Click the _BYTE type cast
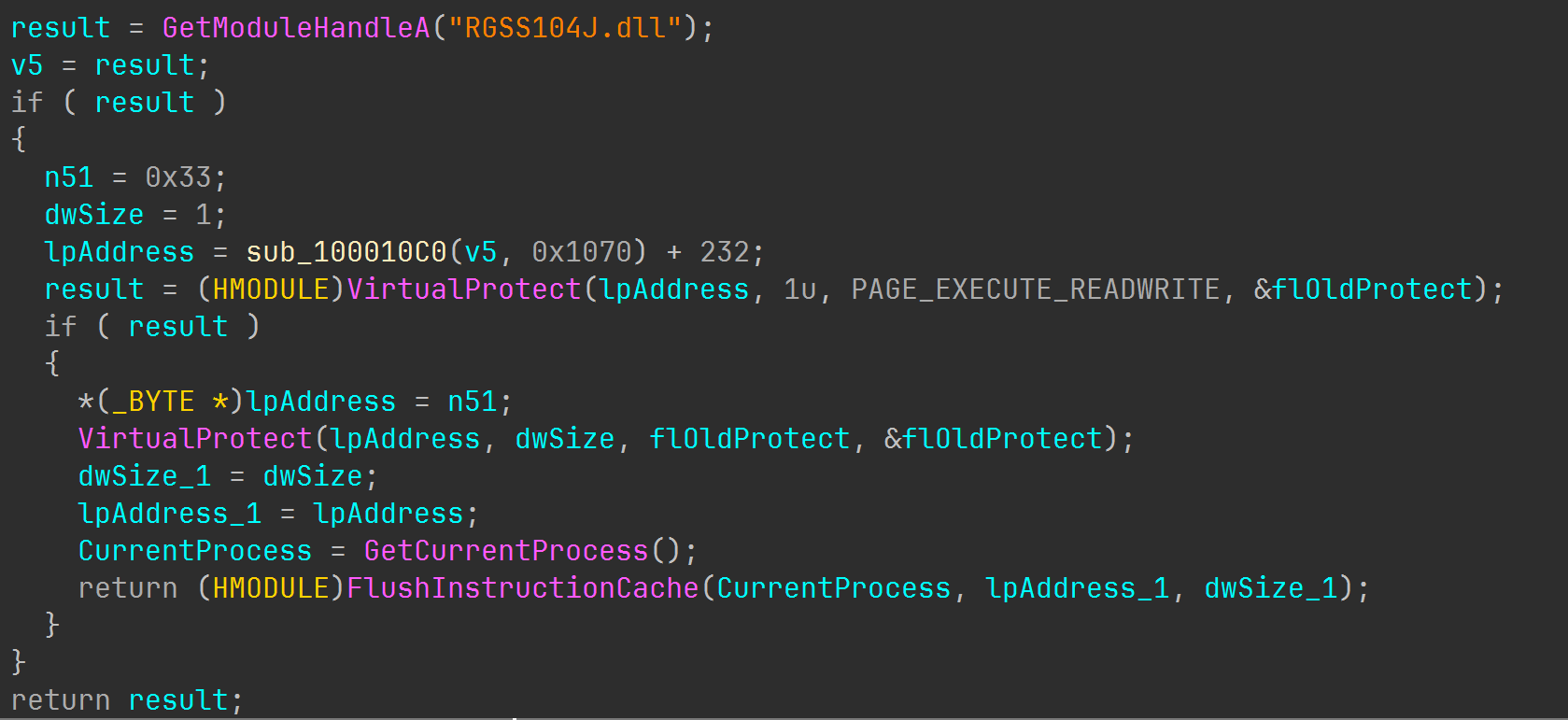The image size is (1568, 720). pos(153,402)
